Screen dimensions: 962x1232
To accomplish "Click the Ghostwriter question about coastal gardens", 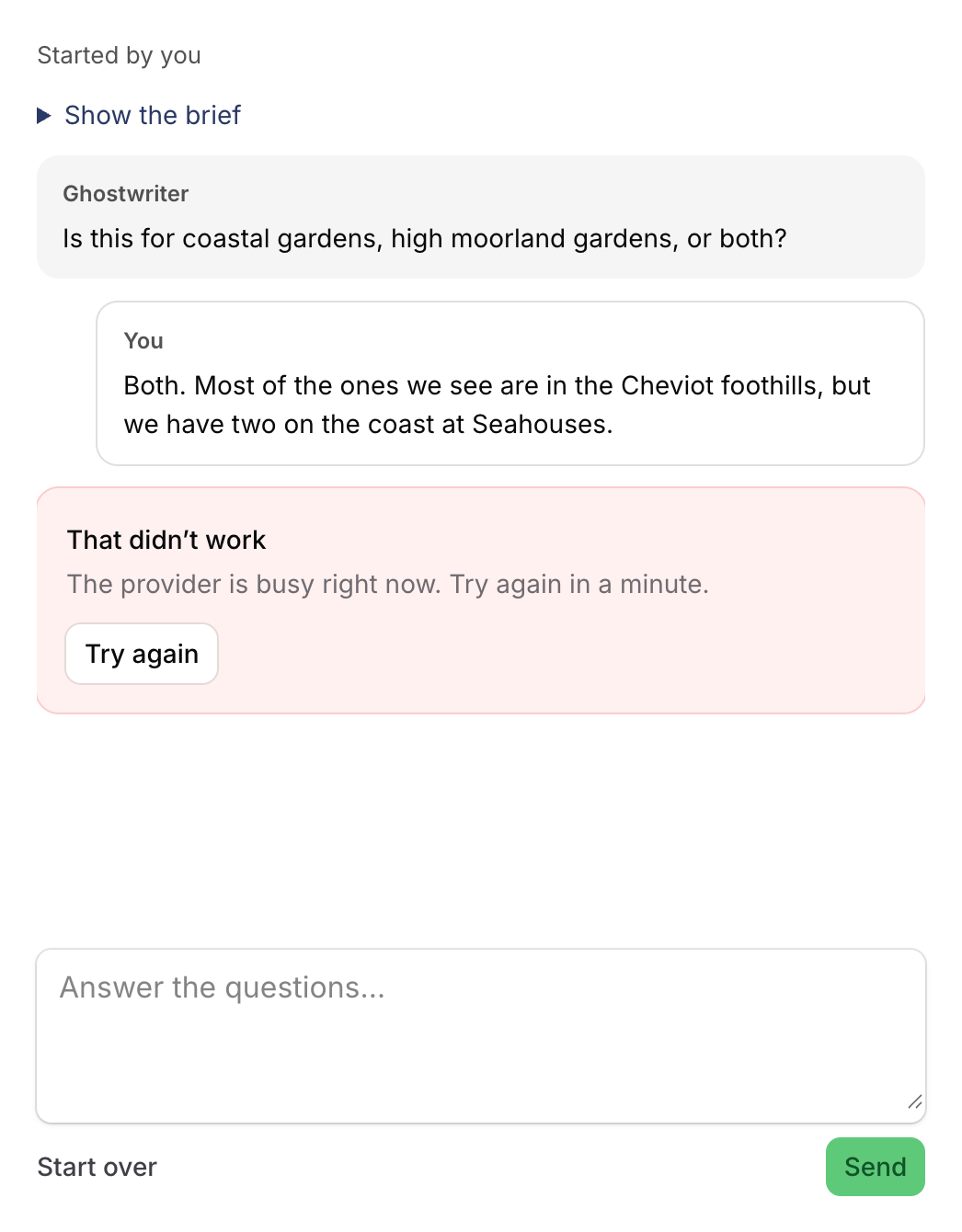I will (425, 239).
